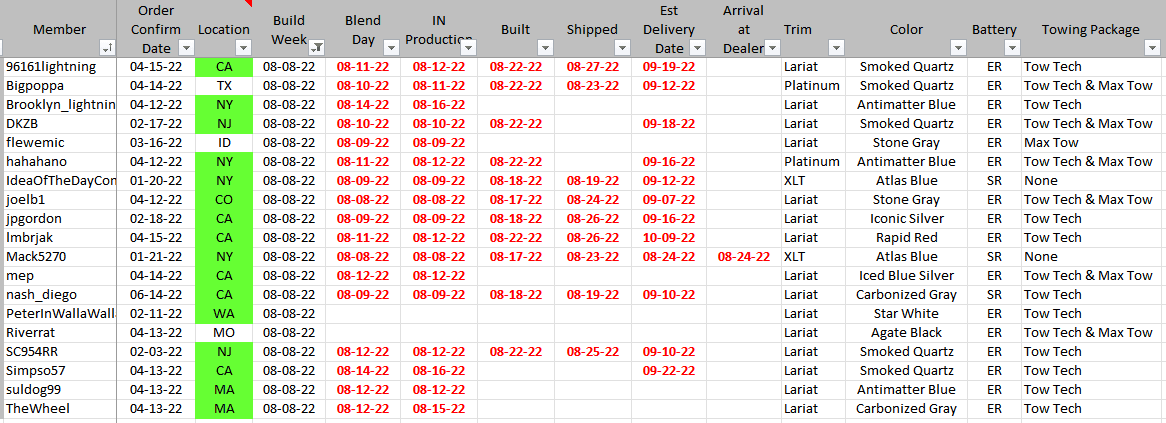Select the Mack5270 member cell
1166x423 pixels.
[58, 256]
